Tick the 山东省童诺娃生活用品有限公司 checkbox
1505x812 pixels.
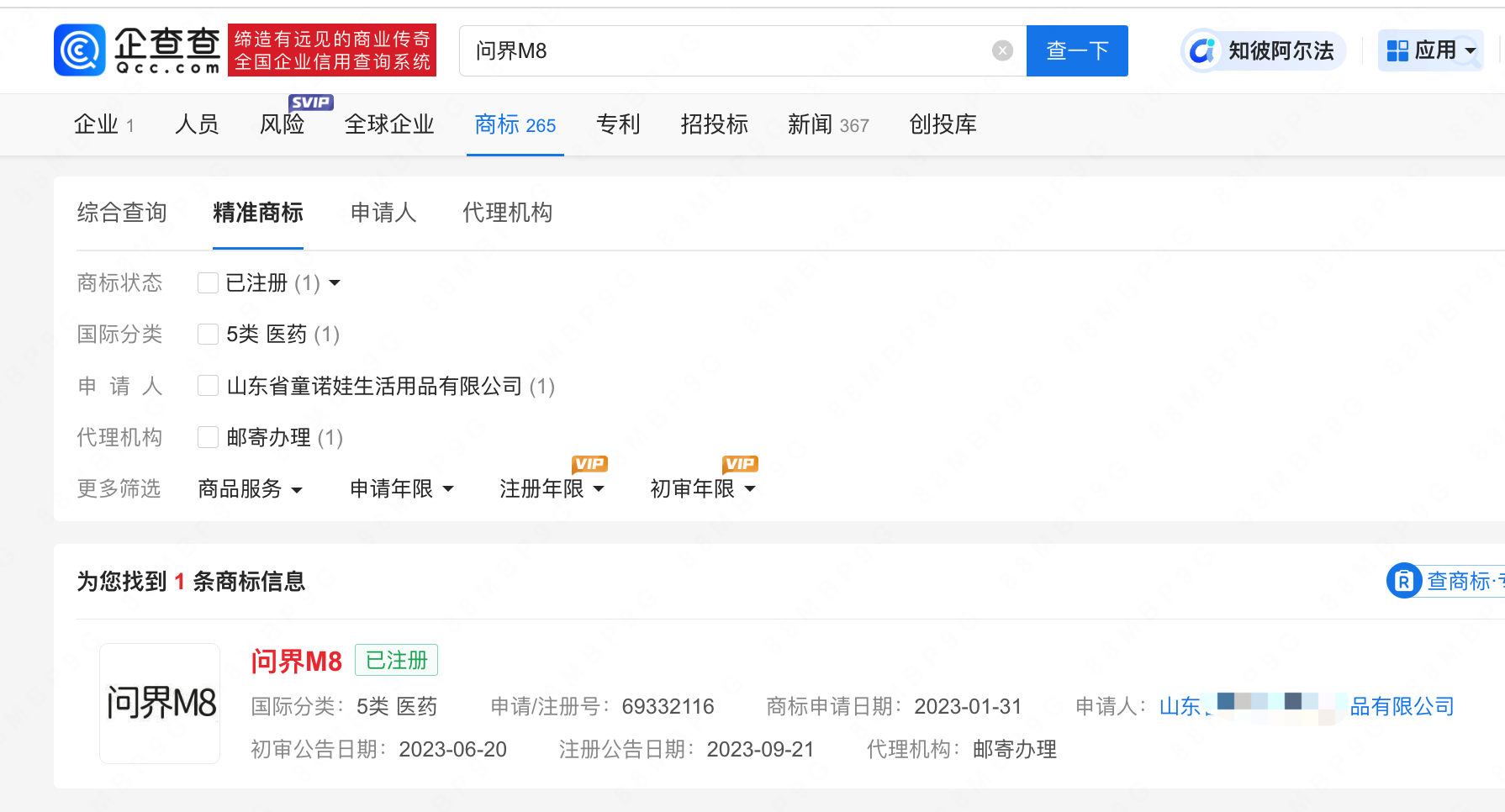coord(208,386)
